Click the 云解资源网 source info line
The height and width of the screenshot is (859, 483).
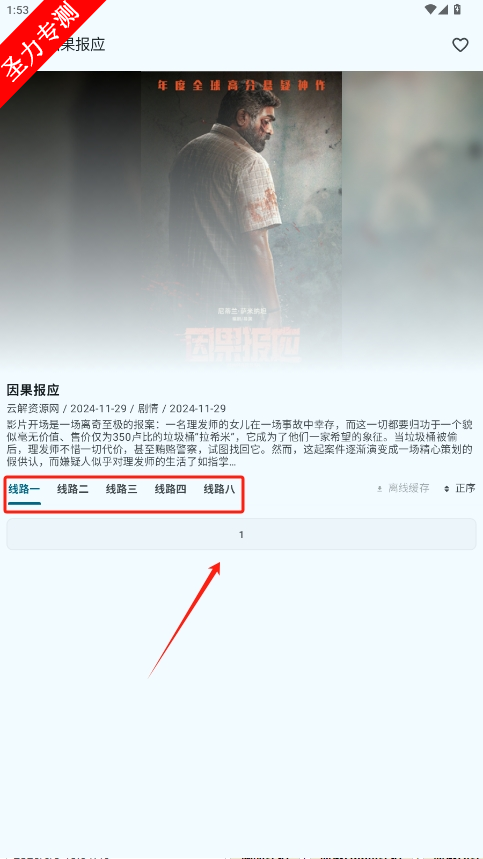tap(116, 409)
